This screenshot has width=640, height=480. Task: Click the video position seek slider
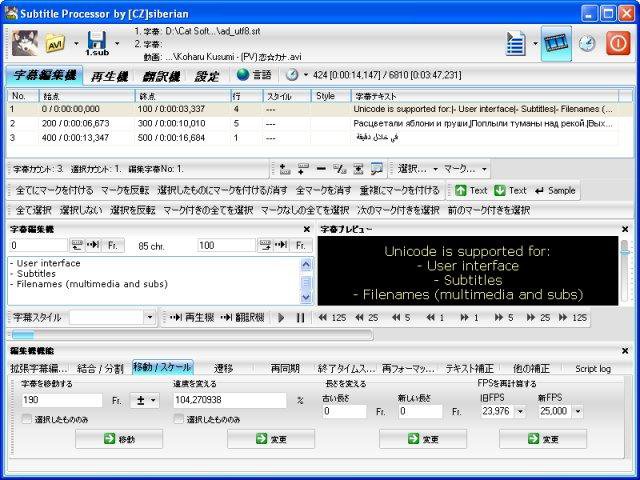[192, 335]
